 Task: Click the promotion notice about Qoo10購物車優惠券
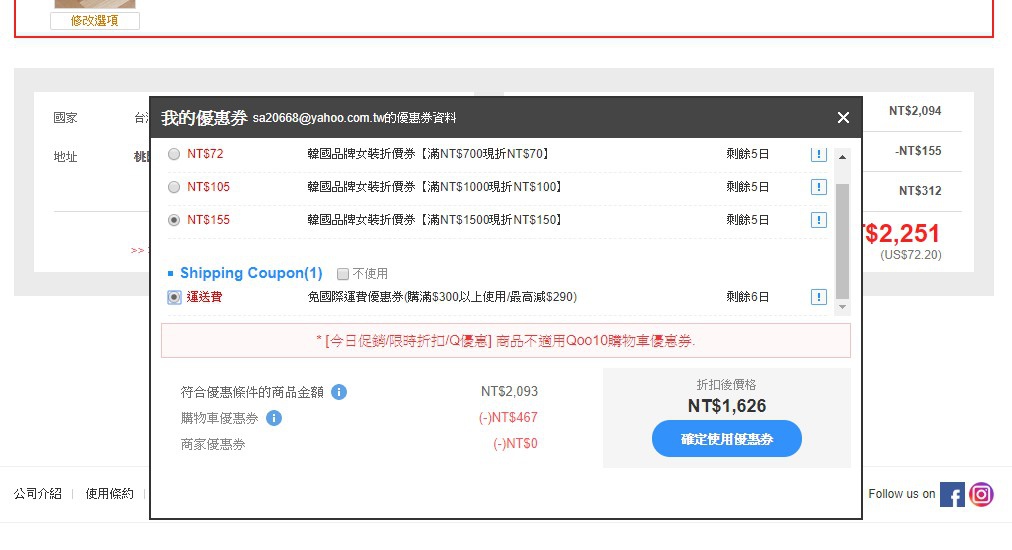[x=505, y=341]
